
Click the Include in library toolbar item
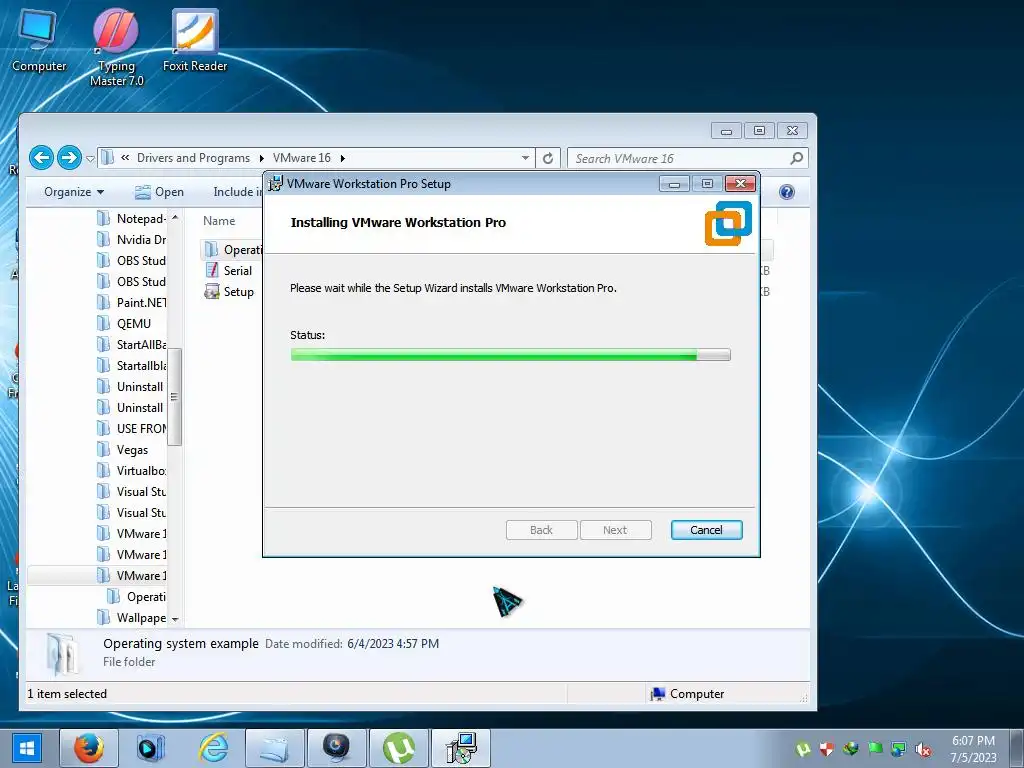(237, 192)
